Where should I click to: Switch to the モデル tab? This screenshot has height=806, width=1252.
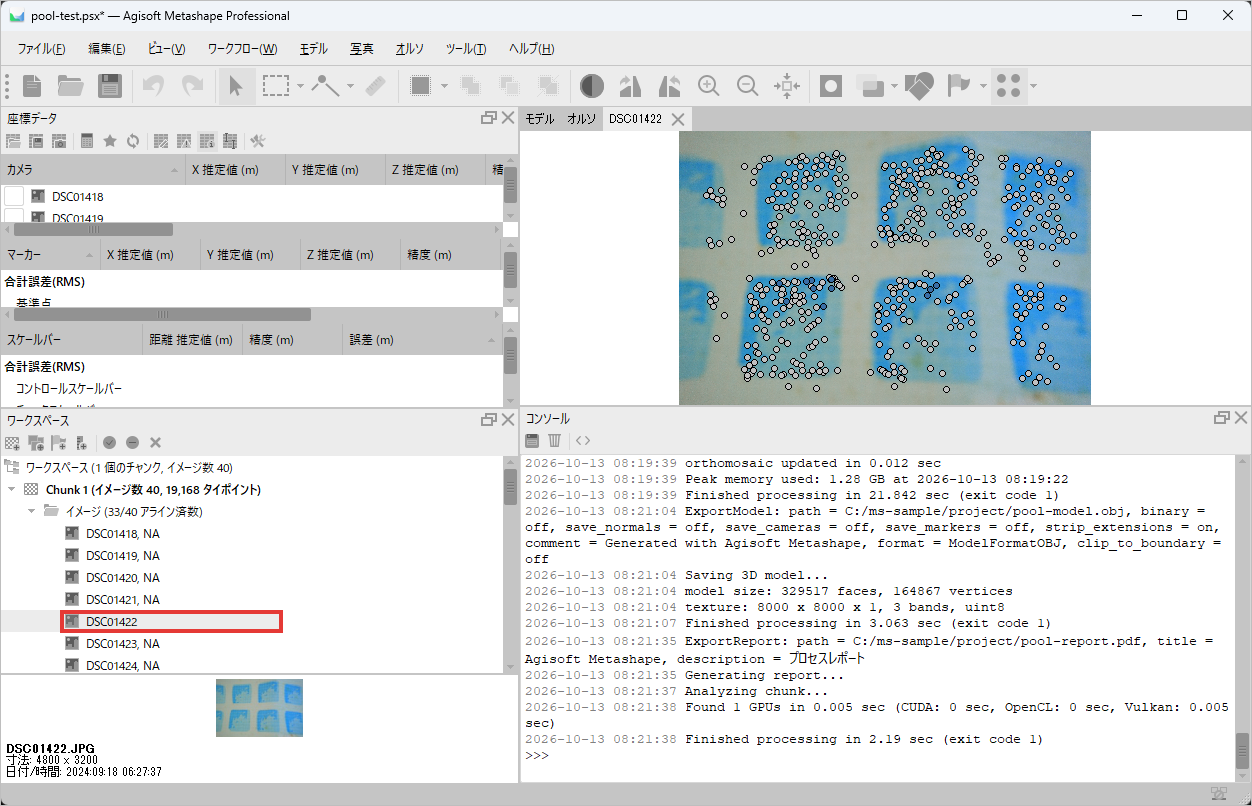point(540,119)
